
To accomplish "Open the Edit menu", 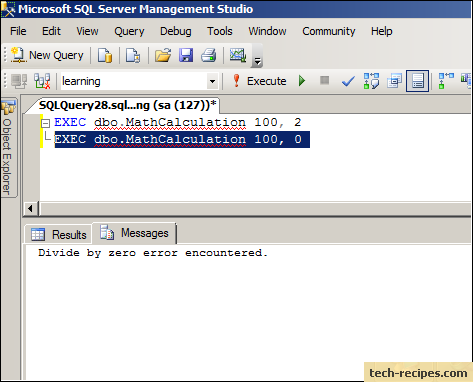I will pos(51,31).
